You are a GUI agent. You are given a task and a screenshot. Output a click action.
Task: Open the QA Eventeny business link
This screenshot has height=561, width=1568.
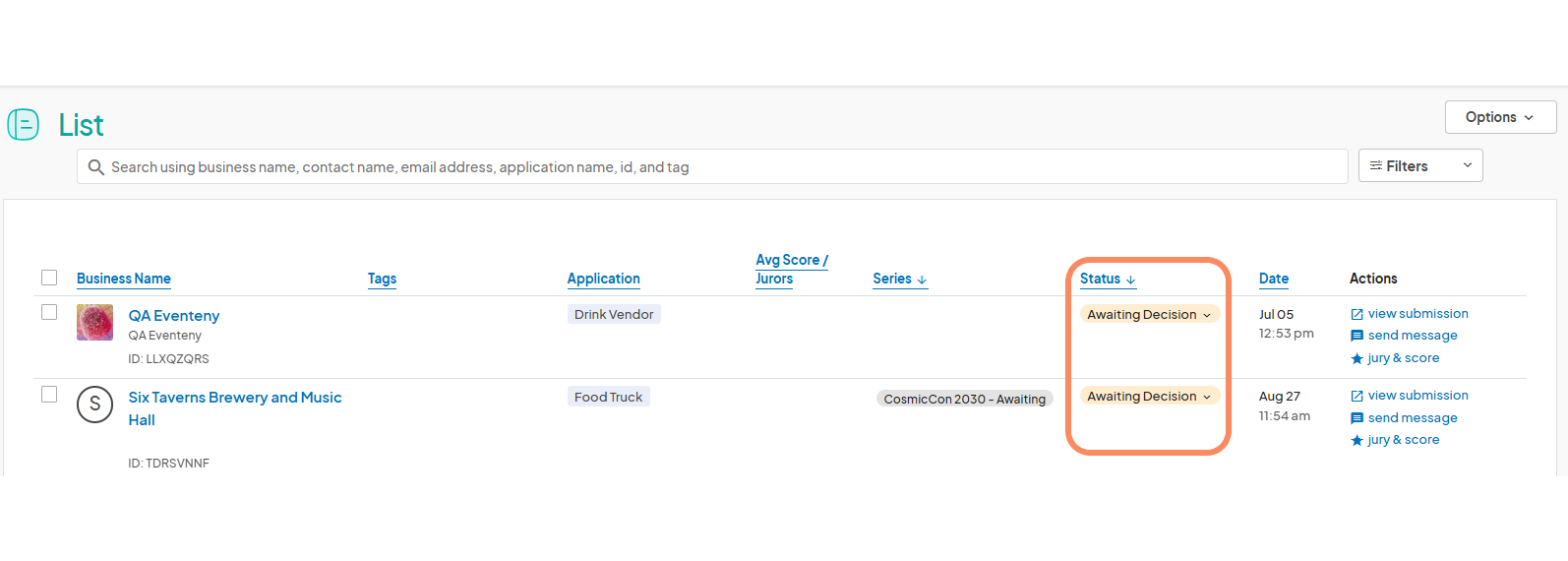pos(174,316)
